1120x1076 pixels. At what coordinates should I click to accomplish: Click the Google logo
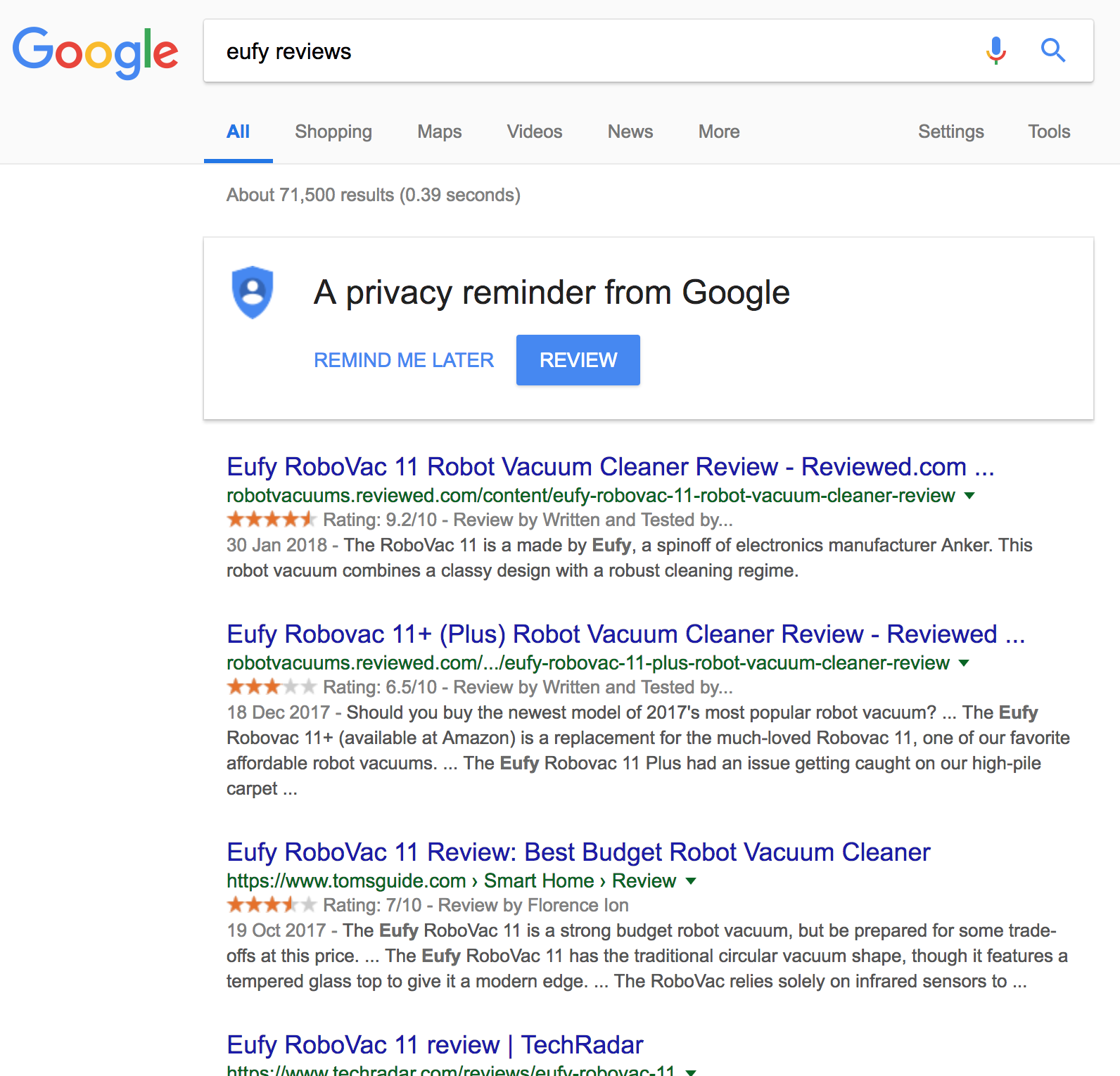pos(95,52)
